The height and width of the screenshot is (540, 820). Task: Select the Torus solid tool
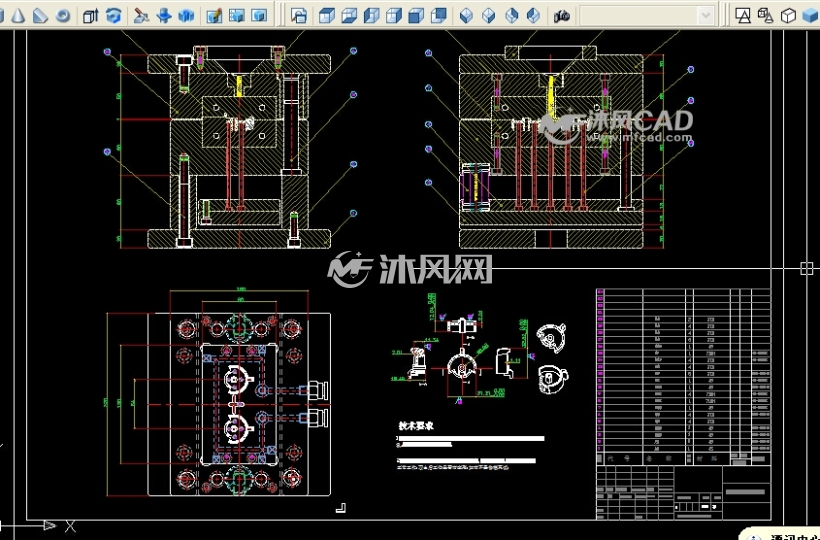click(63, 16)
